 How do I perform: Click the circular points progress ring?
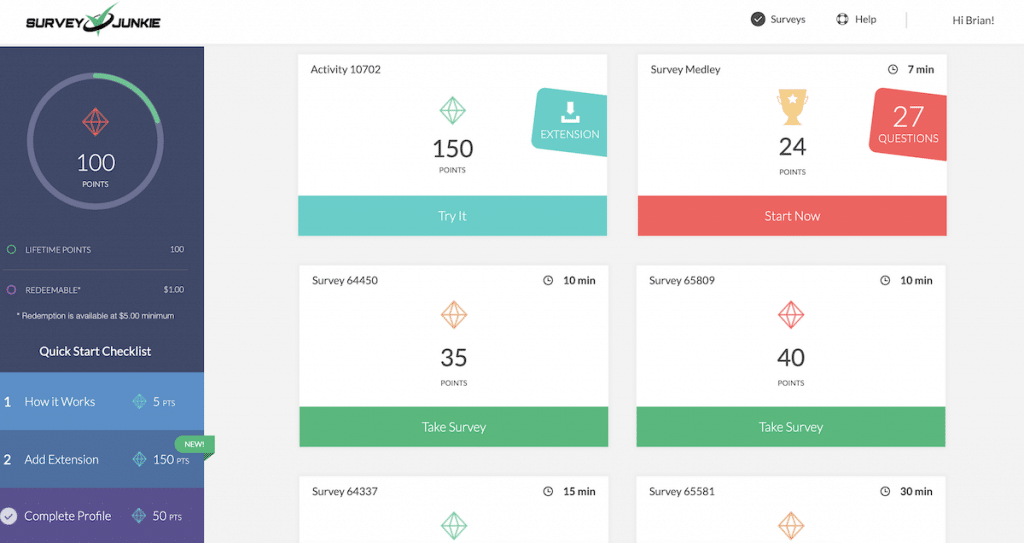[x=95, y=141]
